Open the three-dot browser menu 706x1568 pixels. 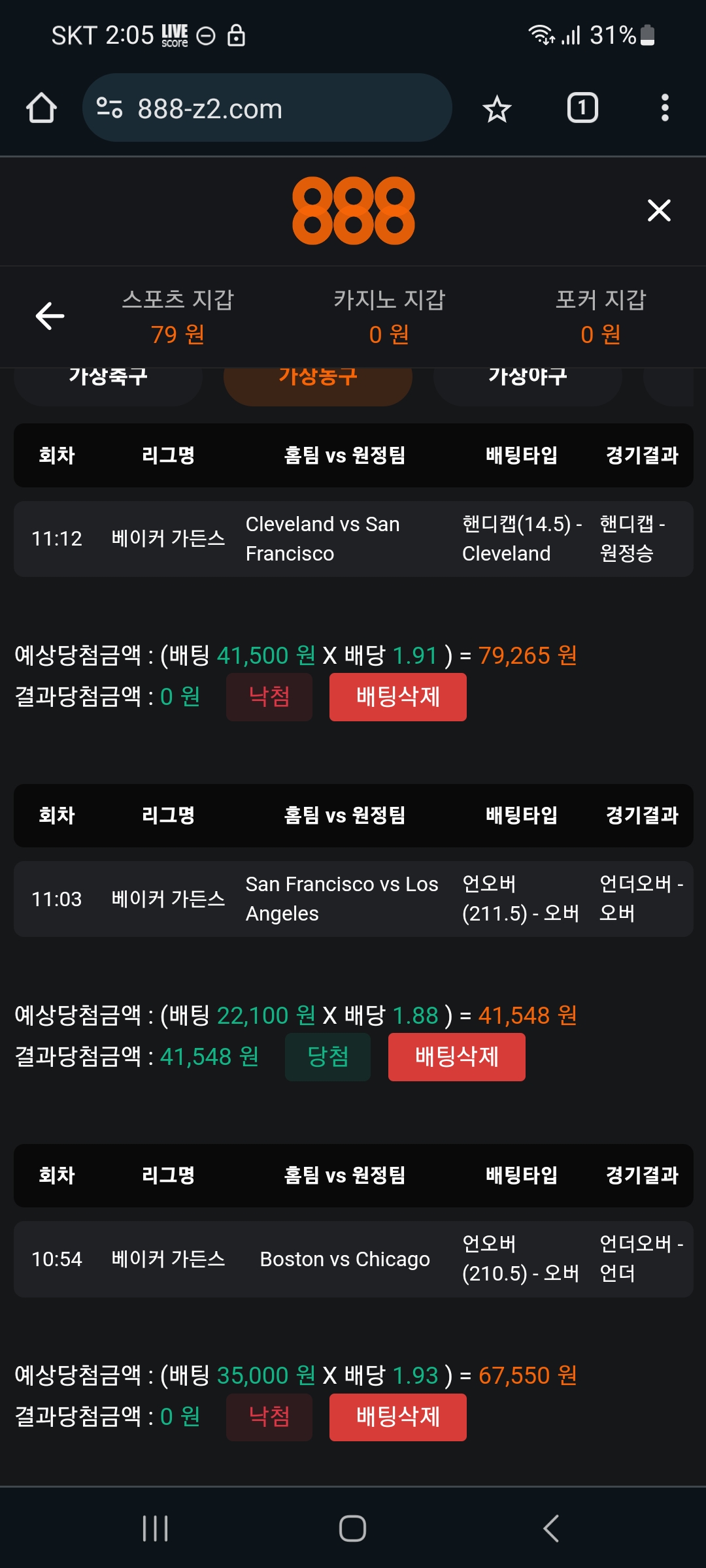665,108
